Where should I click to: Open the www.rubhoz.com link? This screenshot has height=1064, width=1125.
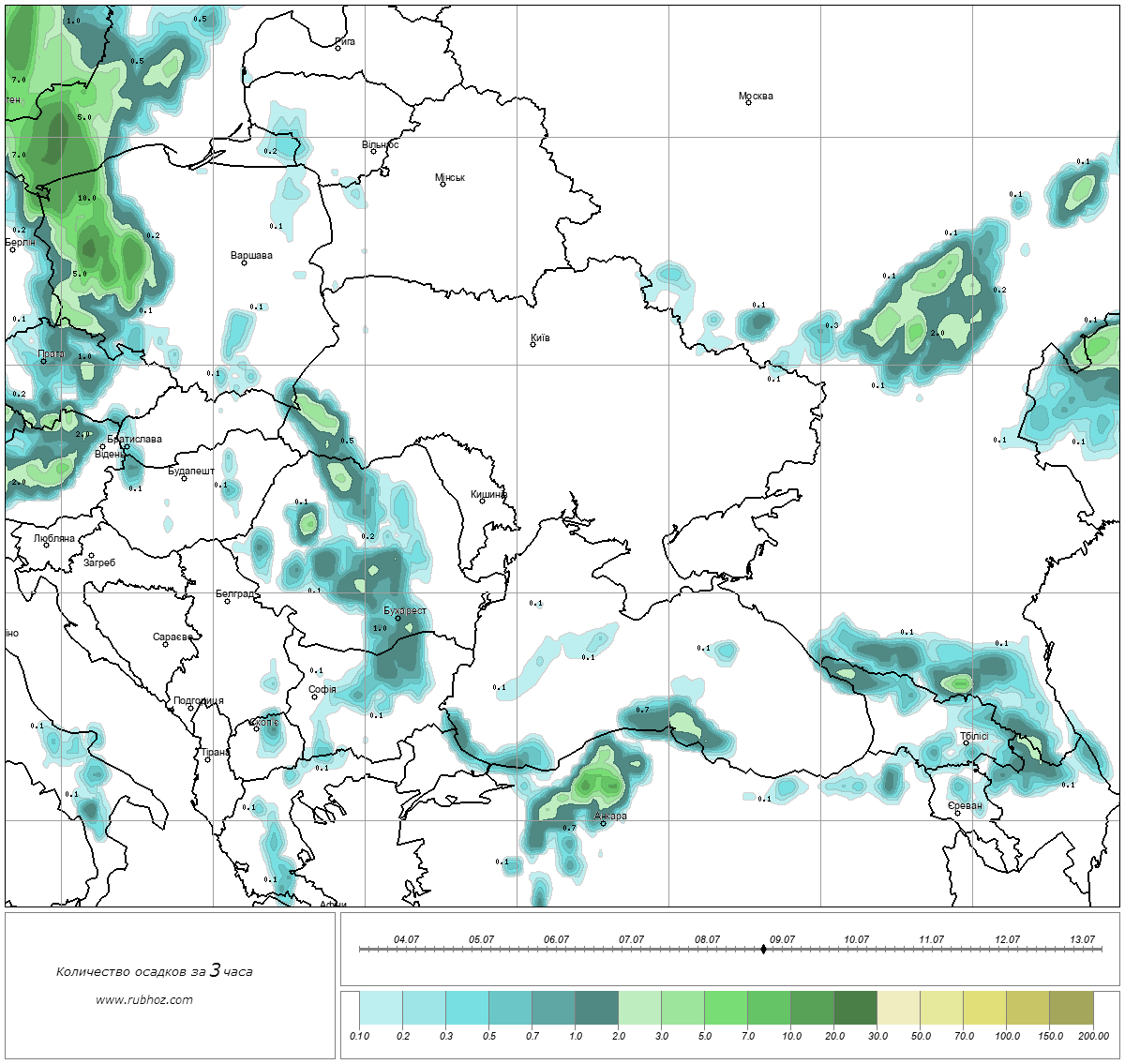click(x=144, y=999)
